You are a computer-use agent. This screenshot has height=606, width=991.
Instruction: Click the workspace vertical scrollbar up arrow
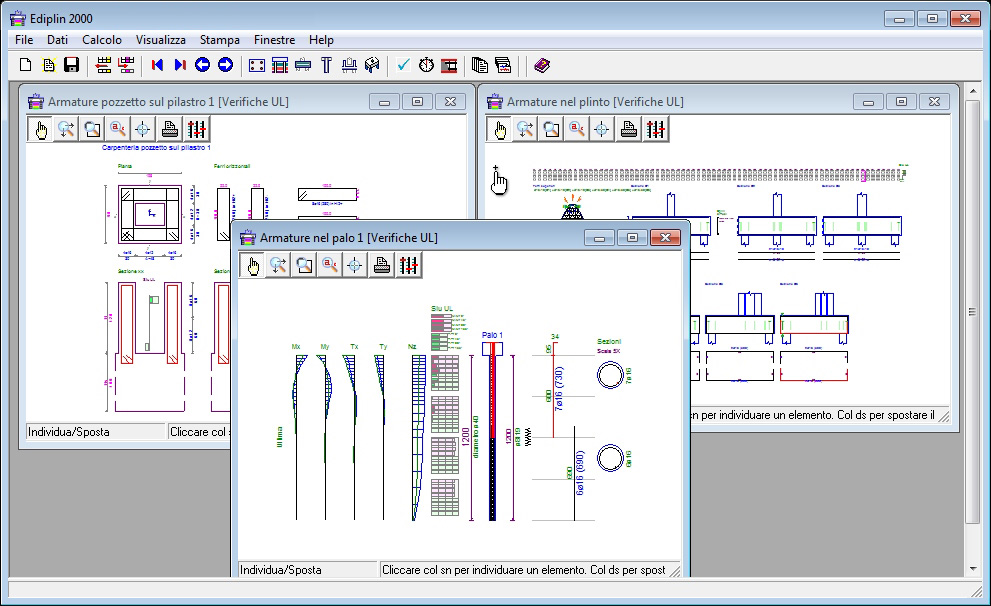coord(973,92)
